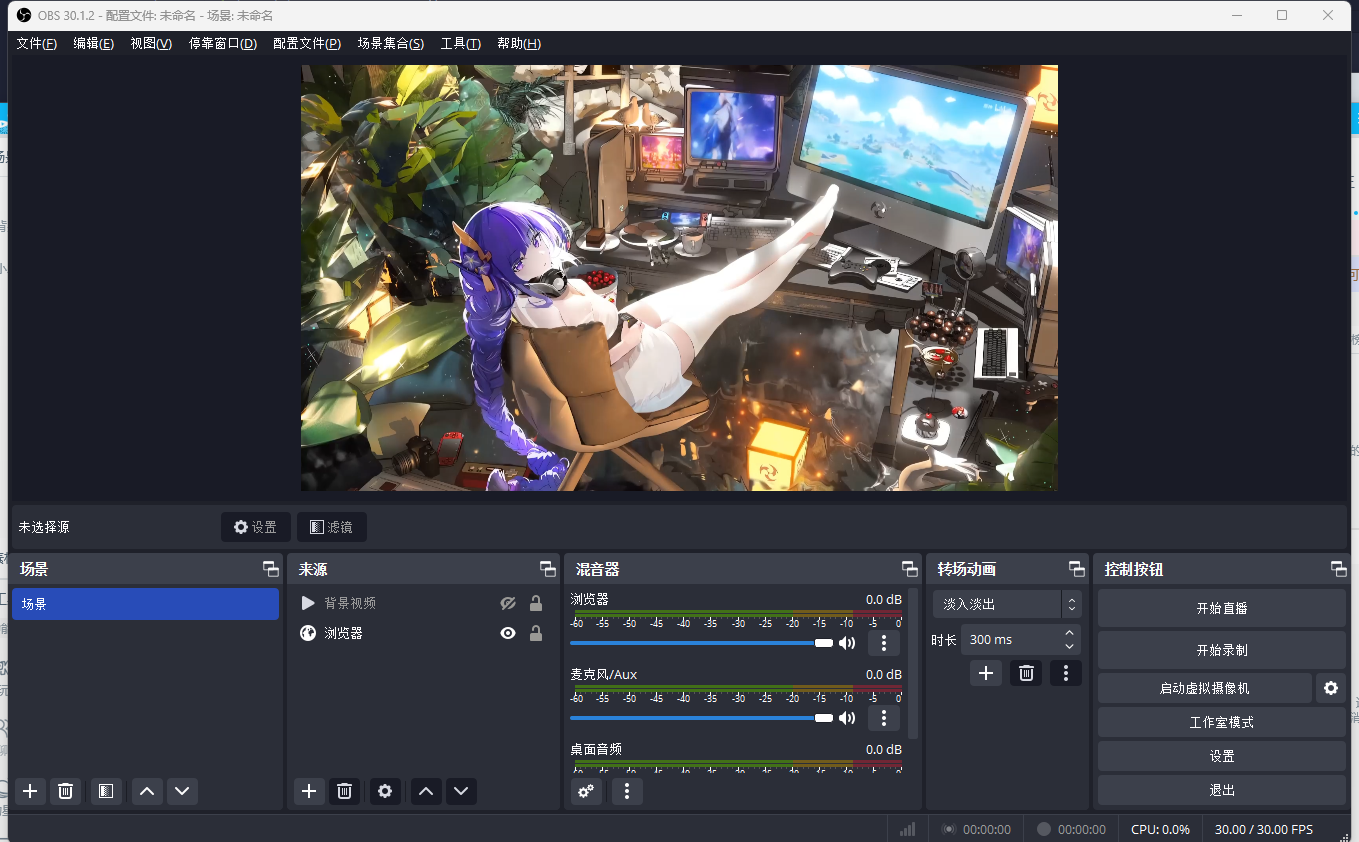Viewport: 1359px width, 842px height.
Task: Open virtual camera settings gear
Action: point(1330,688)
